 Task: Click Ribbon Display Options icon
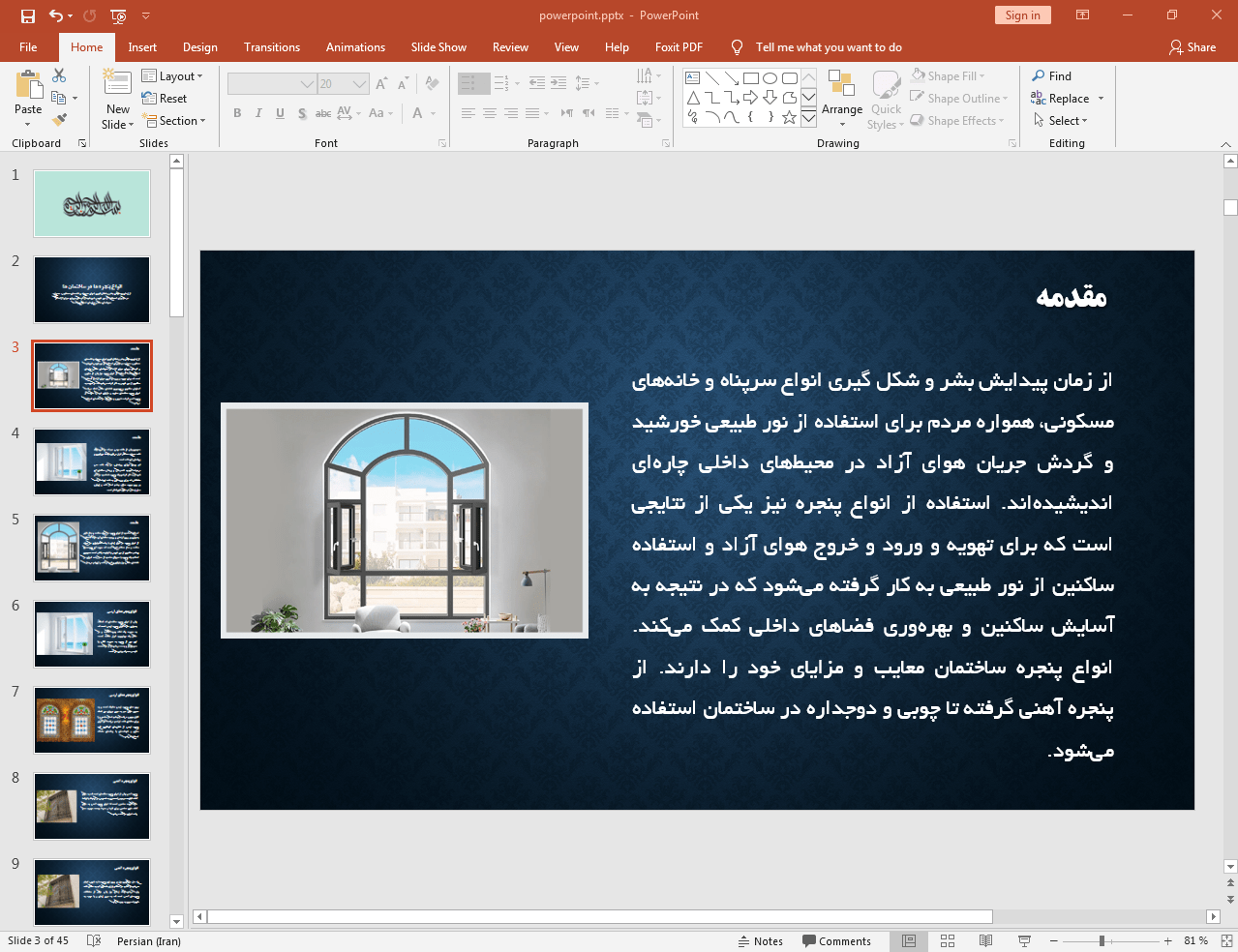coord(1083,15)
